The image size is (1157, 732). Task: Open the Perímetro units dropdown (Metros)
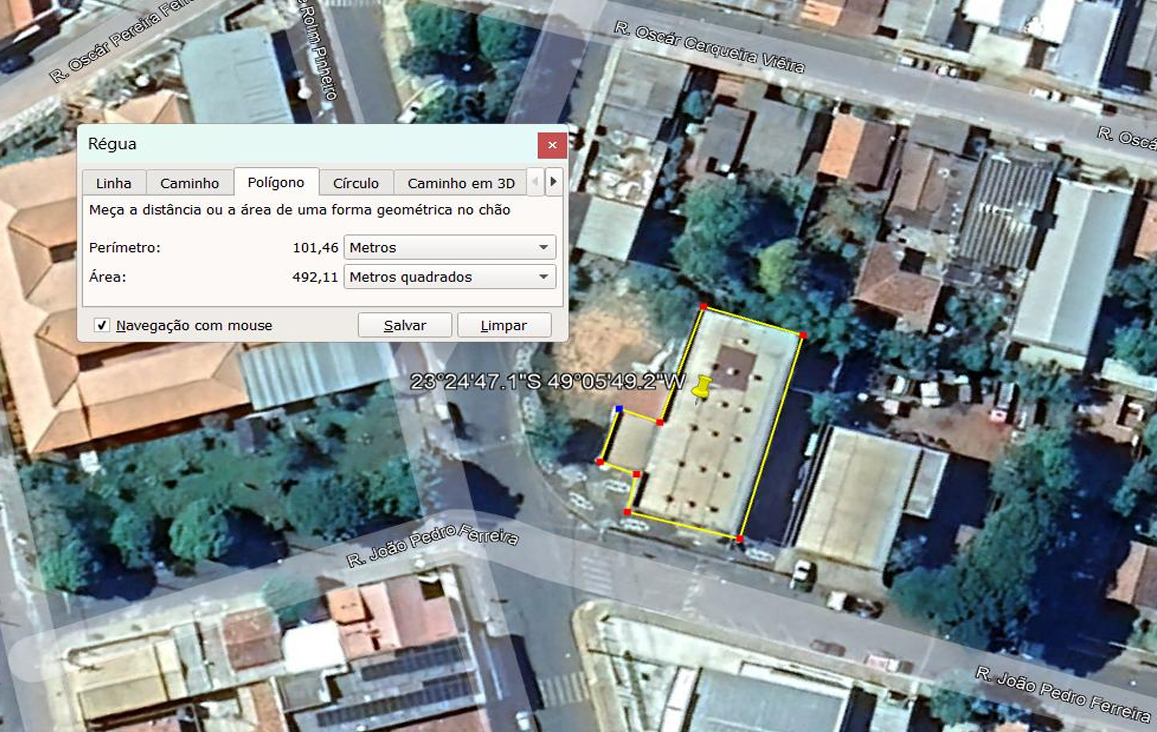tap(449, 247)
